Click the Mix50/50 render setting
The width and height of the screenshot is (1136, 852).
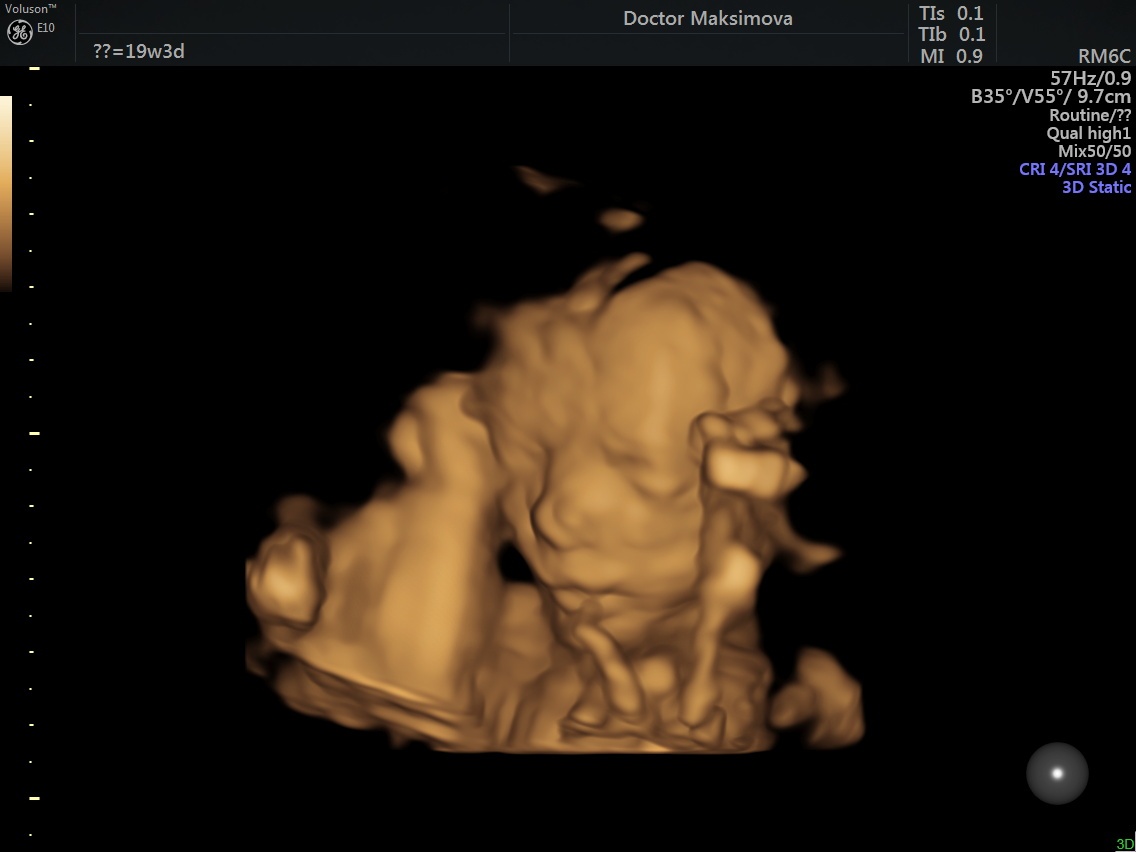tap(1094, 151)
